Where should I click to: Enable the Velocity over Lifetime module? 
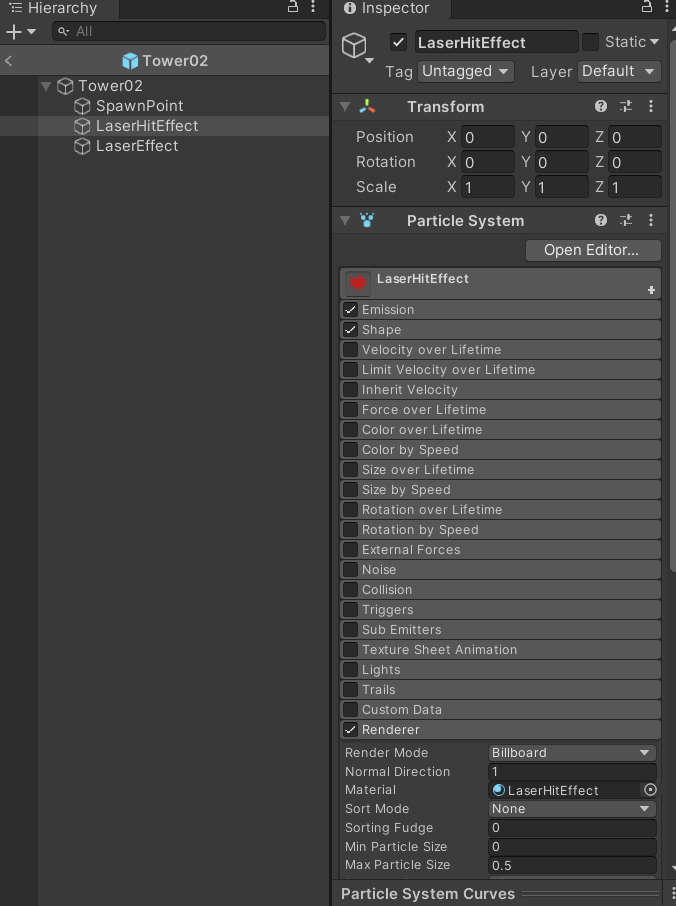tap(351, 350)
